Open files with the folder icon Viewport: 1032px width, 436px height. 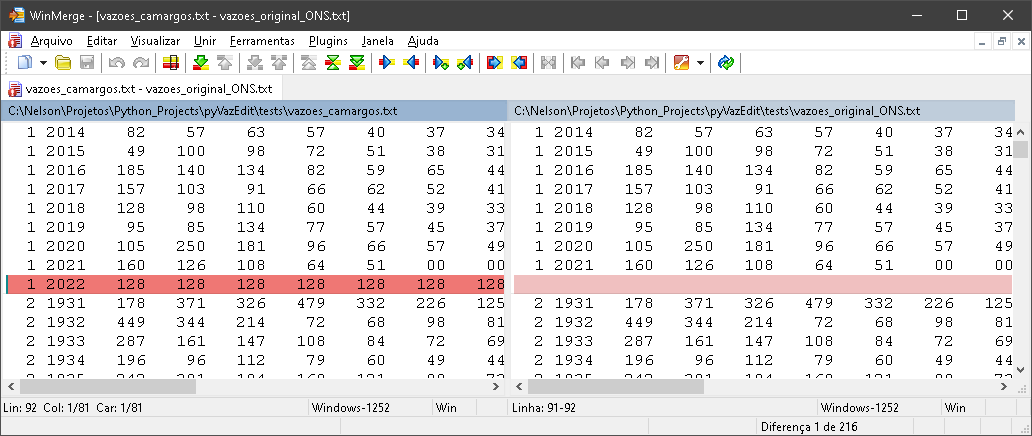63,63
